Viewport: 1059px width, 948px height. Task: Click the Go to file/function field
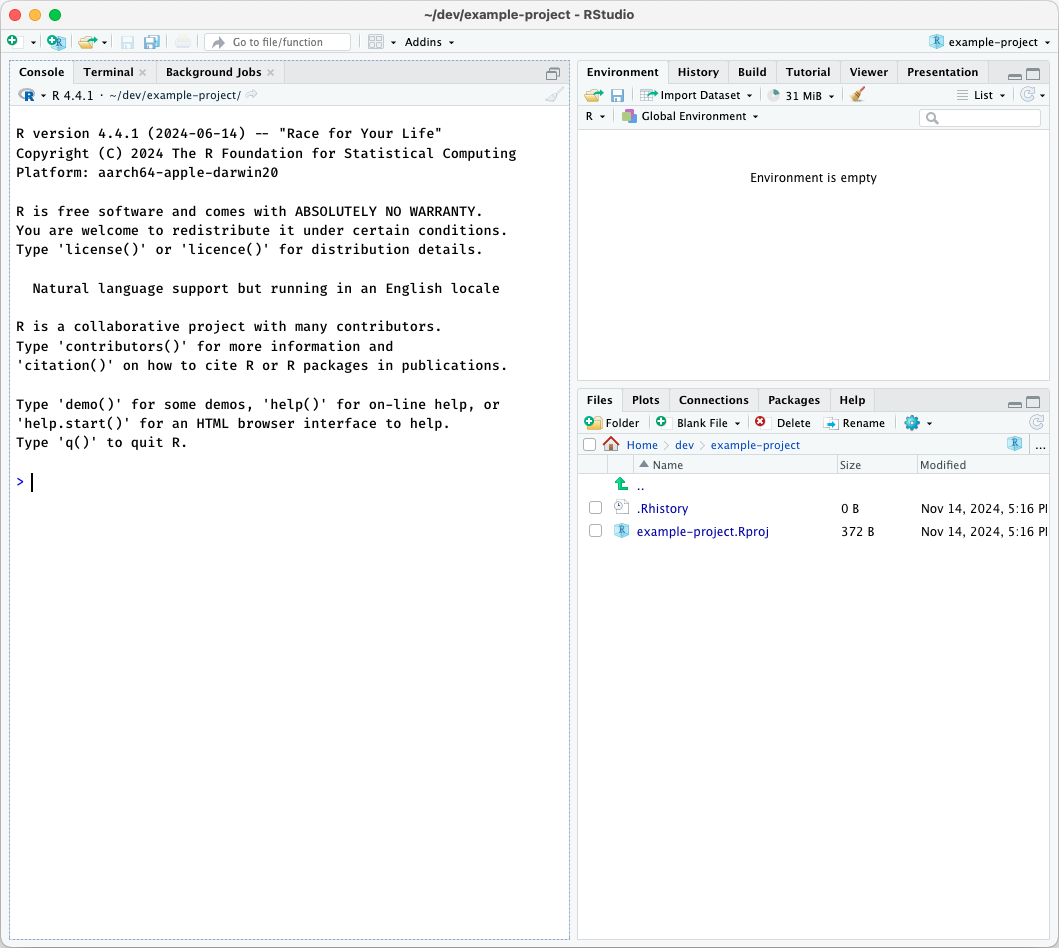point(278,42)
